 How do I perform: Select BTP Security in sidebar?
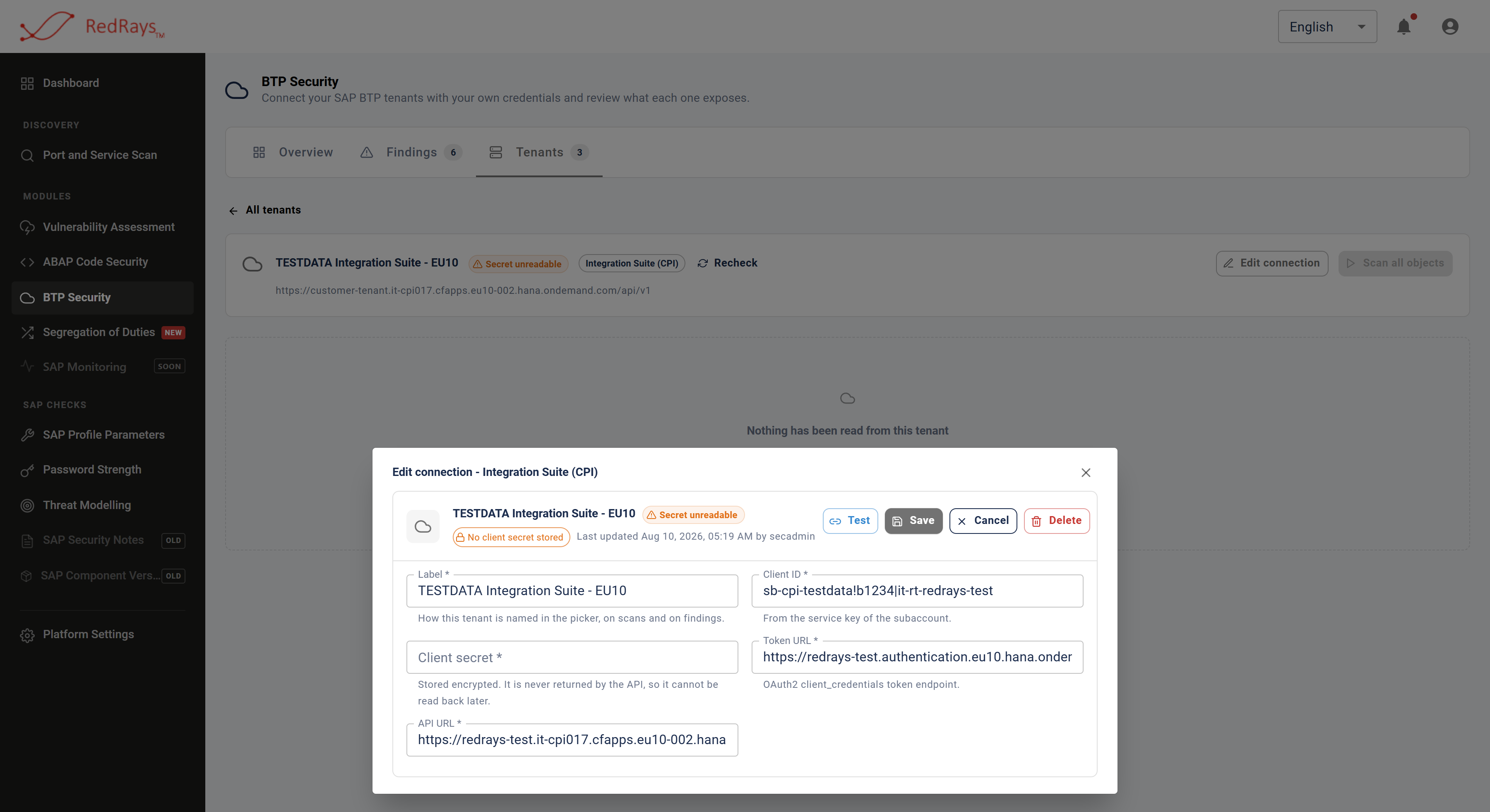pos(102,297)
